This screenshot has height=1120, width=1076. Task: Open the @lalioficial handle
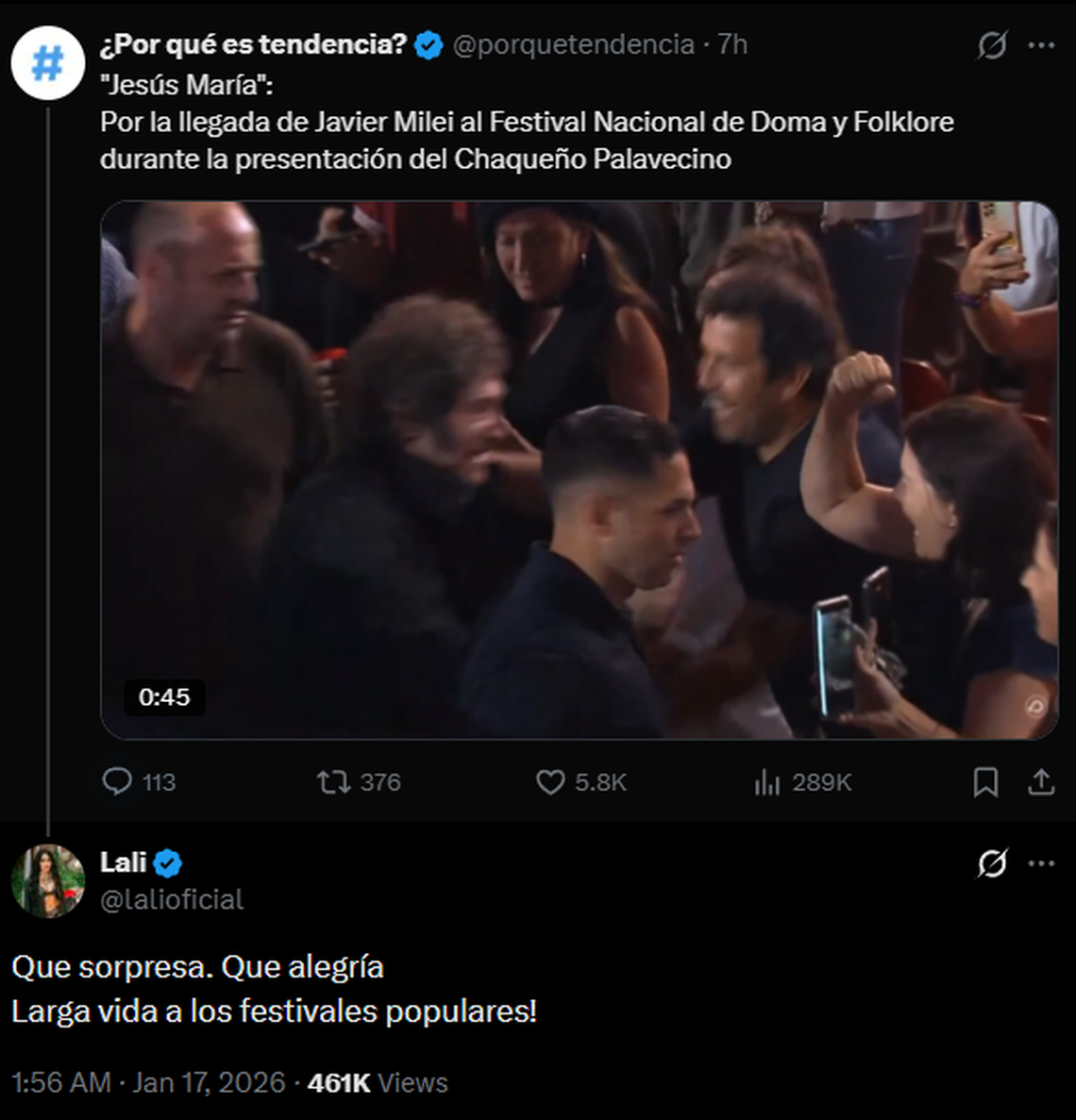(x=172, y=899)
